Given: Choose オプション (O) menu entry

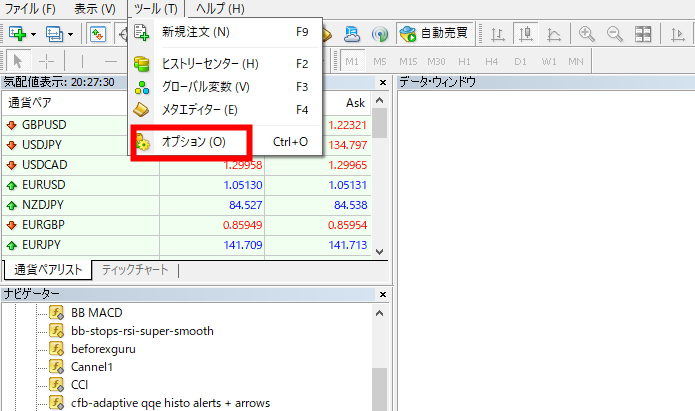Looking at the screenshot, I should (x=225, y=142).
